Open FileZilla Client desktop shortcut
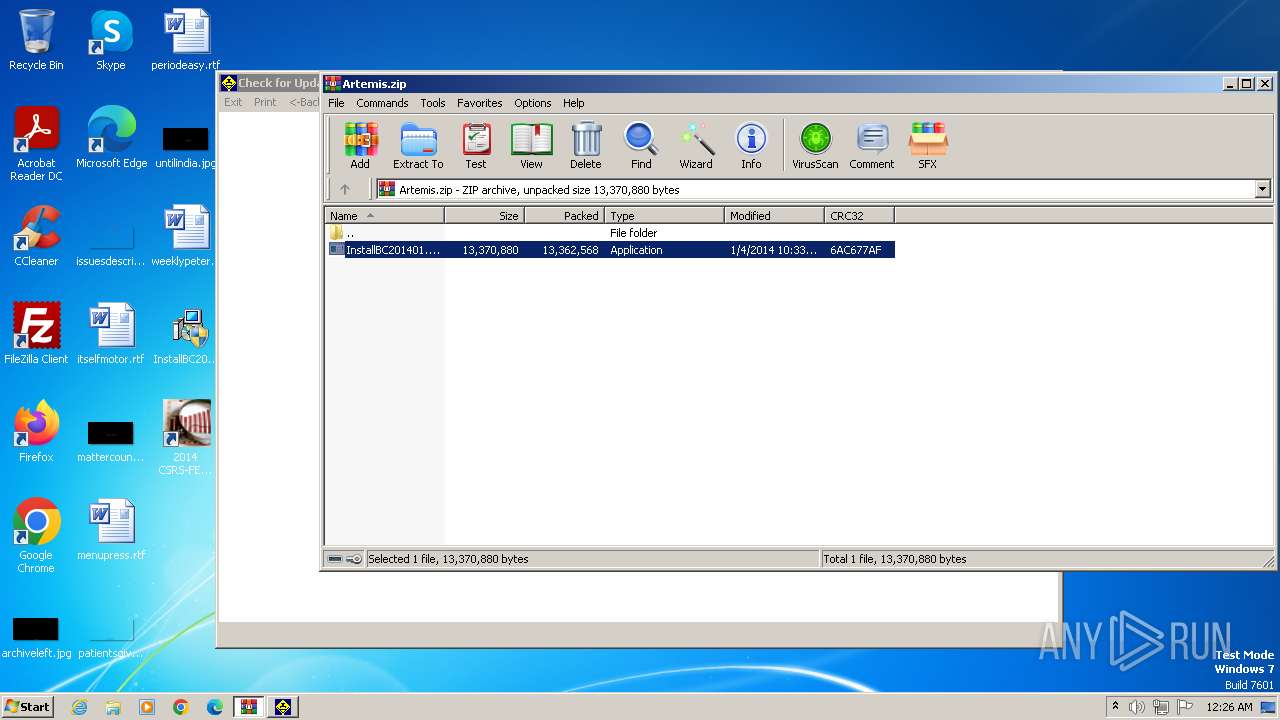Image resolution: width=1280 pixels, height=720 pixels. tap(36, 334)
